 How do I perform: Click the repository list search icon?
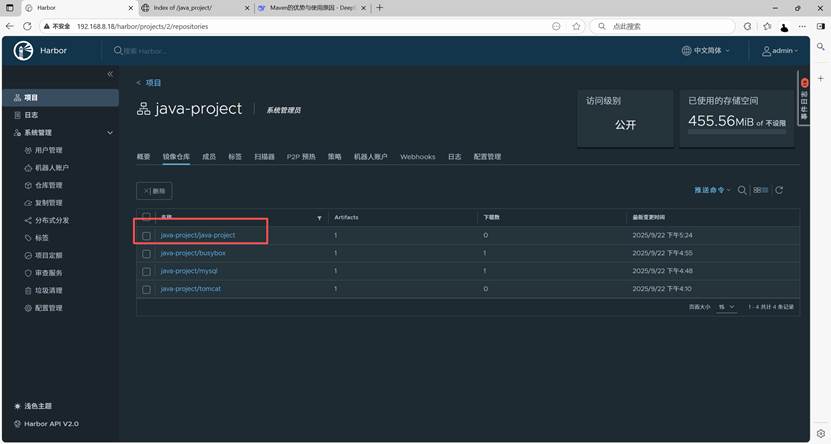pyautogui.click(x=742, y=190)
